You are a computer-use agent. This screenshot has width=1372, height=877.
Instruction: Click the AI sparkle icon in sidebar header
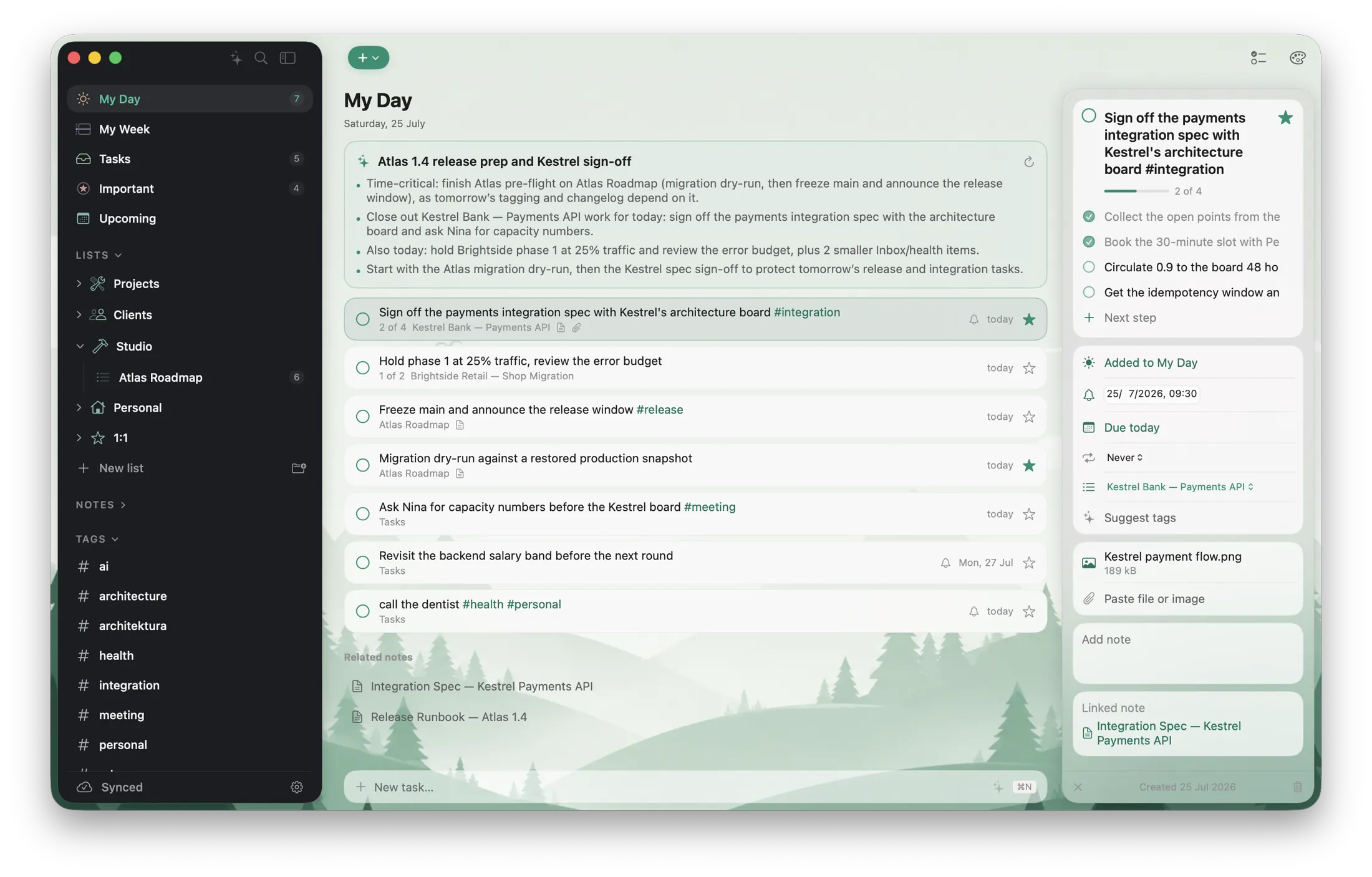[x=236, y=58]
